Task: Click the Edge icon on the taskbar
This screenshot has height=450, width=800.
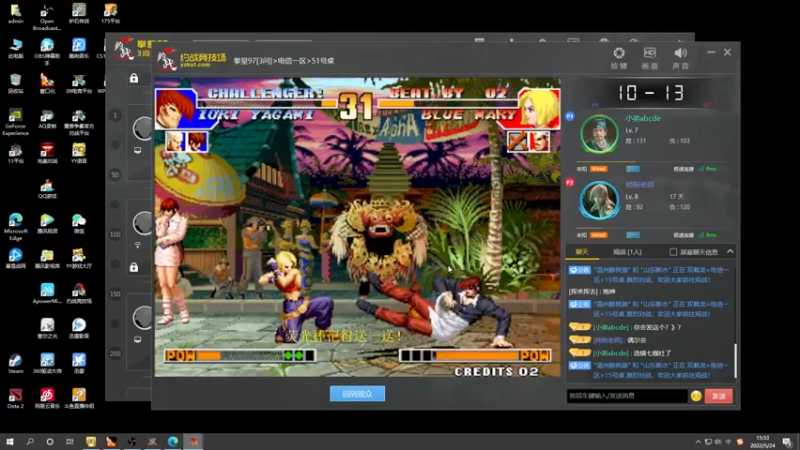Action: point(172,441)
